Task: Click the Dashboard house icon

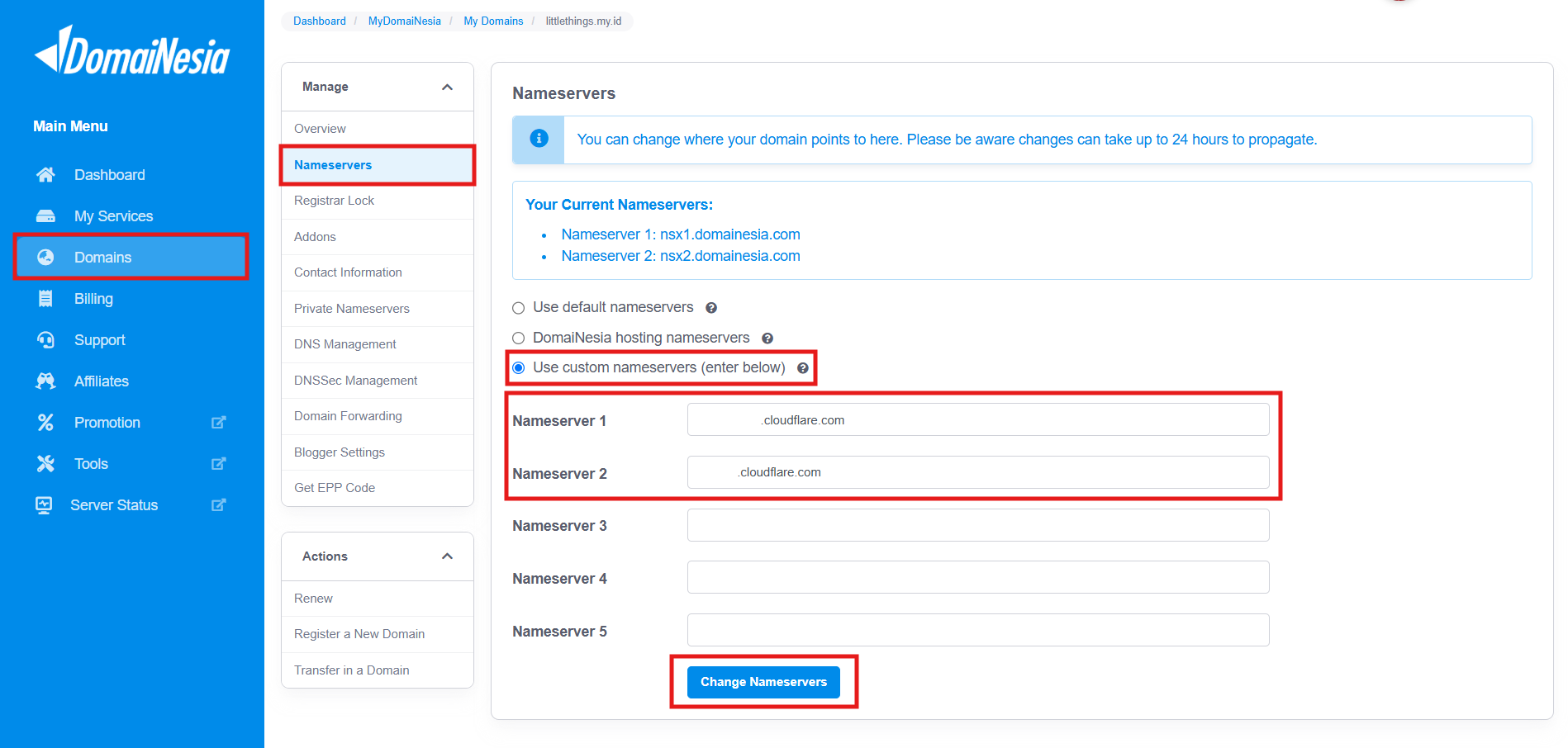Action: (x=45, y=175)
